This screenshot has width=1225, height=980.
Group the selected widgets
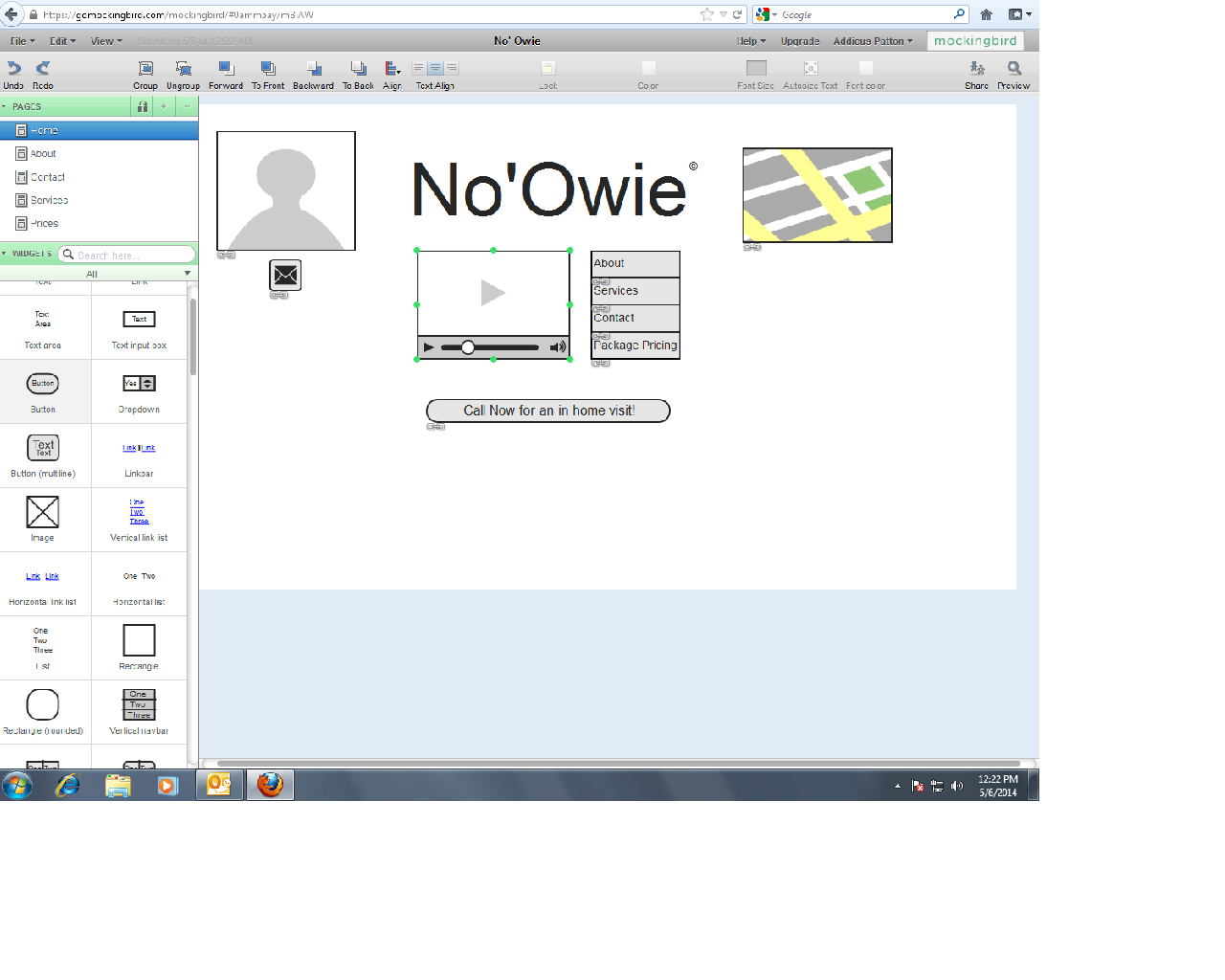coord(145,75)
